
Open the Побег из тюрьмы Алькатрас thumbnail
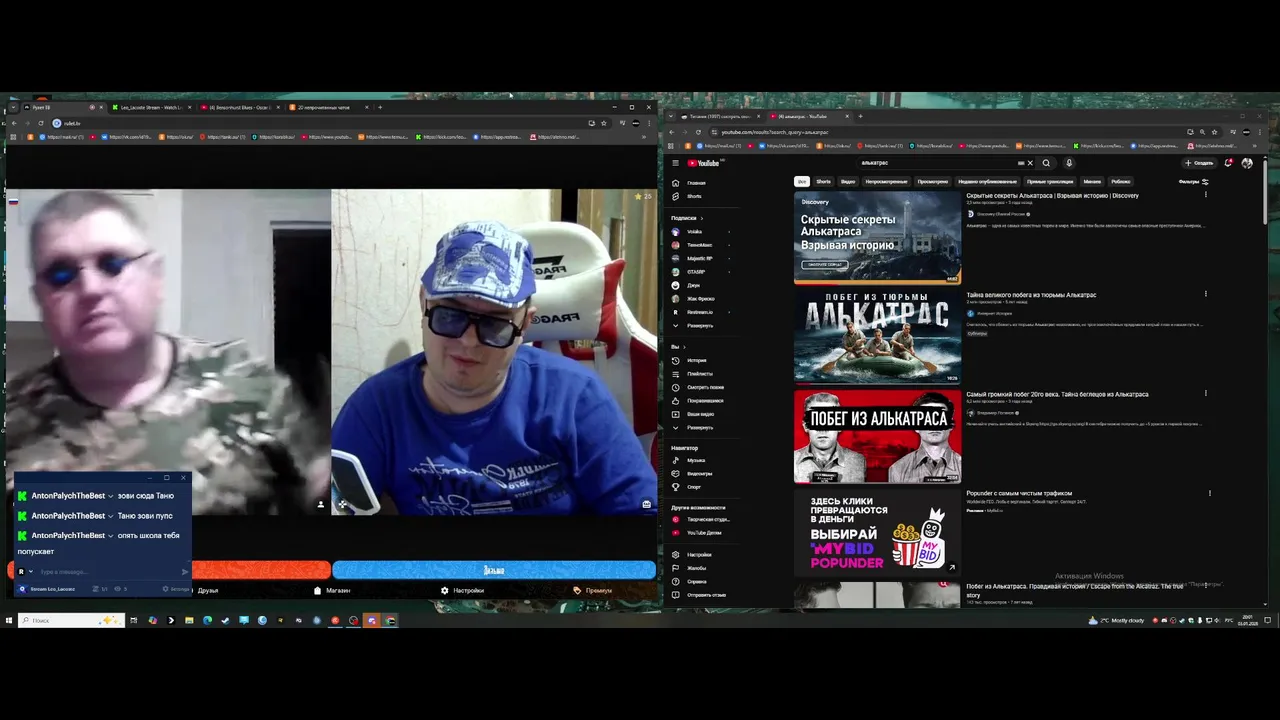[877, 336]
